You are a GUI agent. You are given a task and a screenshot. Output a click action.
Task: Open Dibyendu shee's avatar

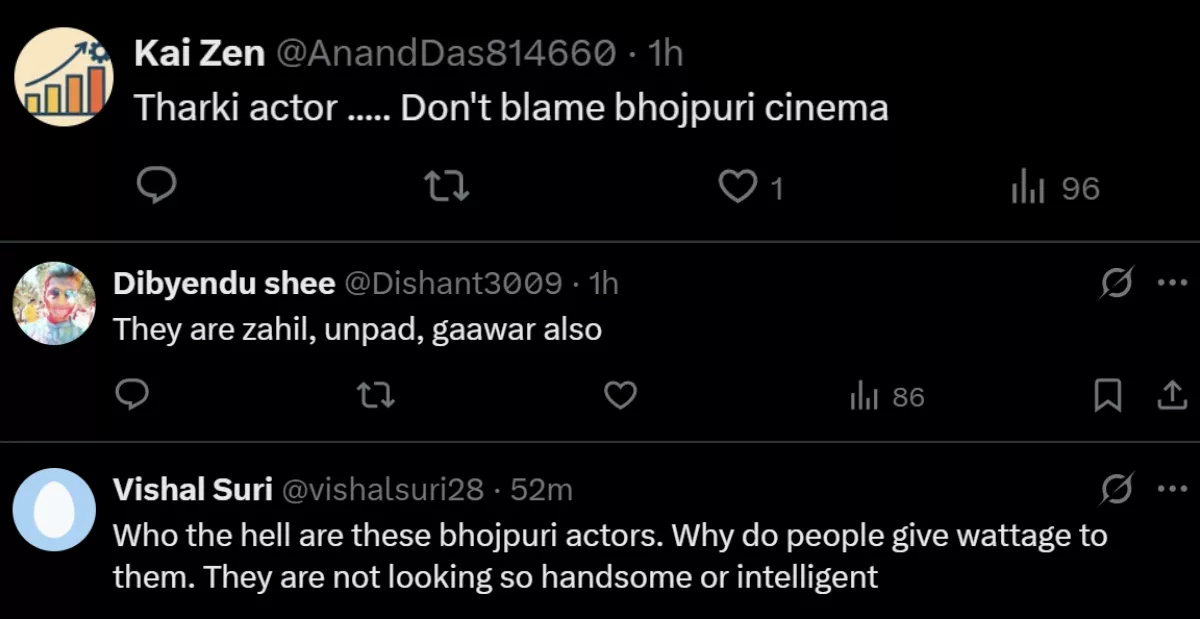point(54,304)
